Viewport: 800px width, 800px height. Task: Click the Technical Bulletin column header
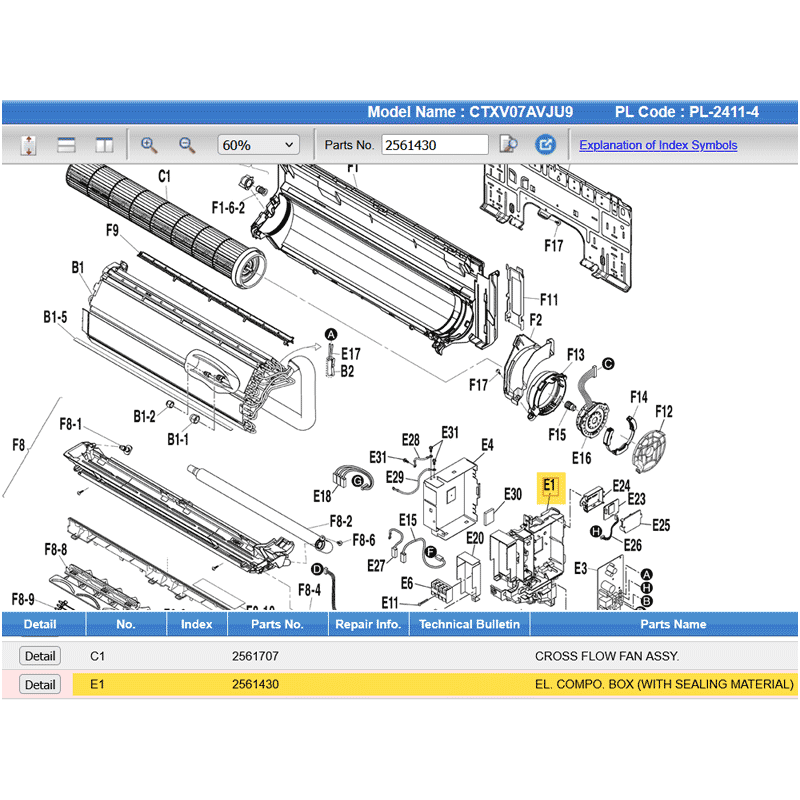click(469, 624)
